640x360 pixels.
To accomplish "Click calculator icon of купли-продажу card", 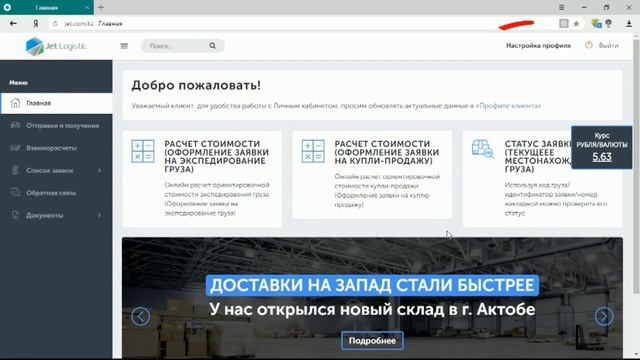I will click(313, 151).
